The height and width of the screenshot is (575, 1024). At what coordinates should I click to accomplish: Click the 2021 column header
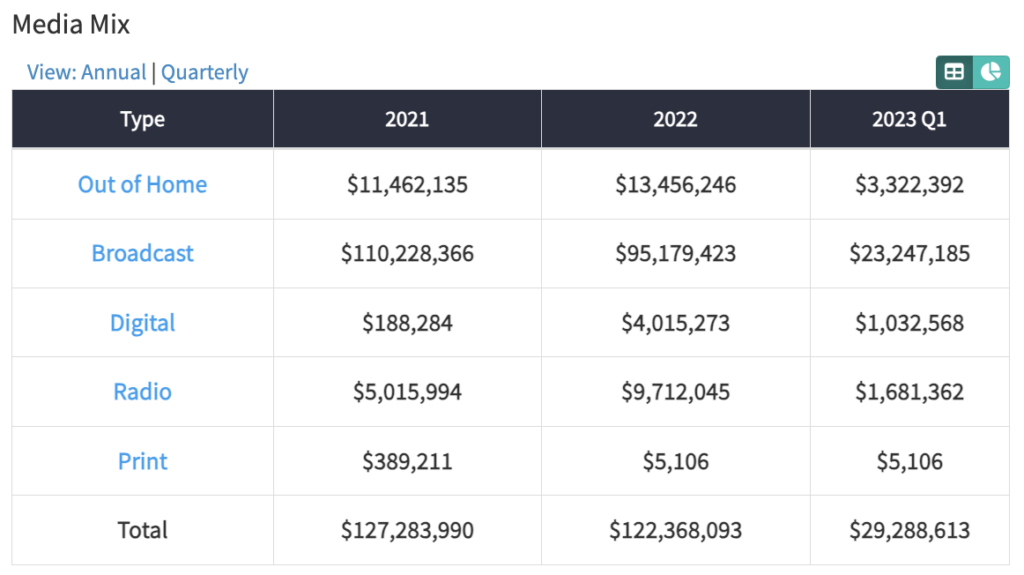point(407,119)
